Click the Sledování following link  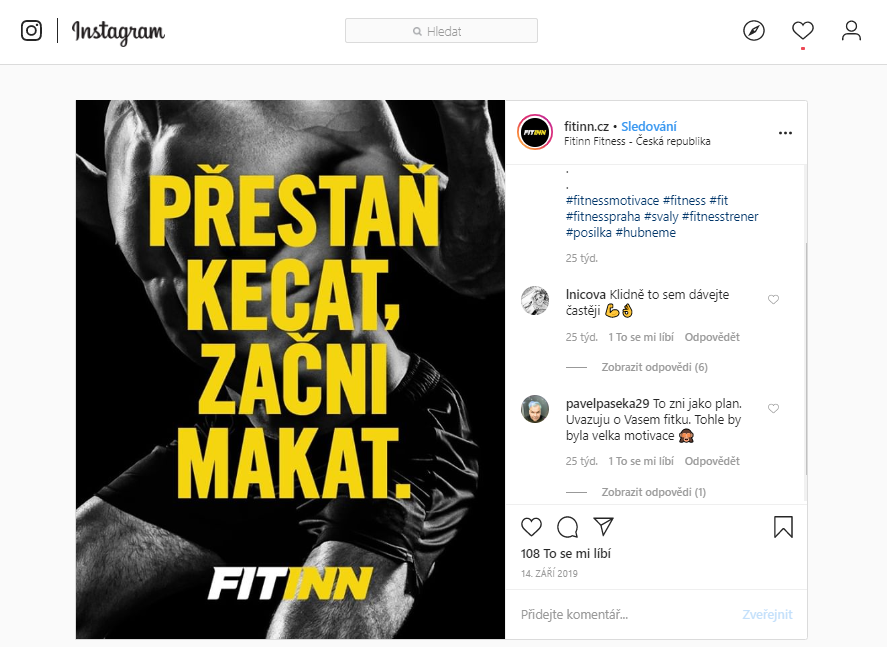click(649, 126)
